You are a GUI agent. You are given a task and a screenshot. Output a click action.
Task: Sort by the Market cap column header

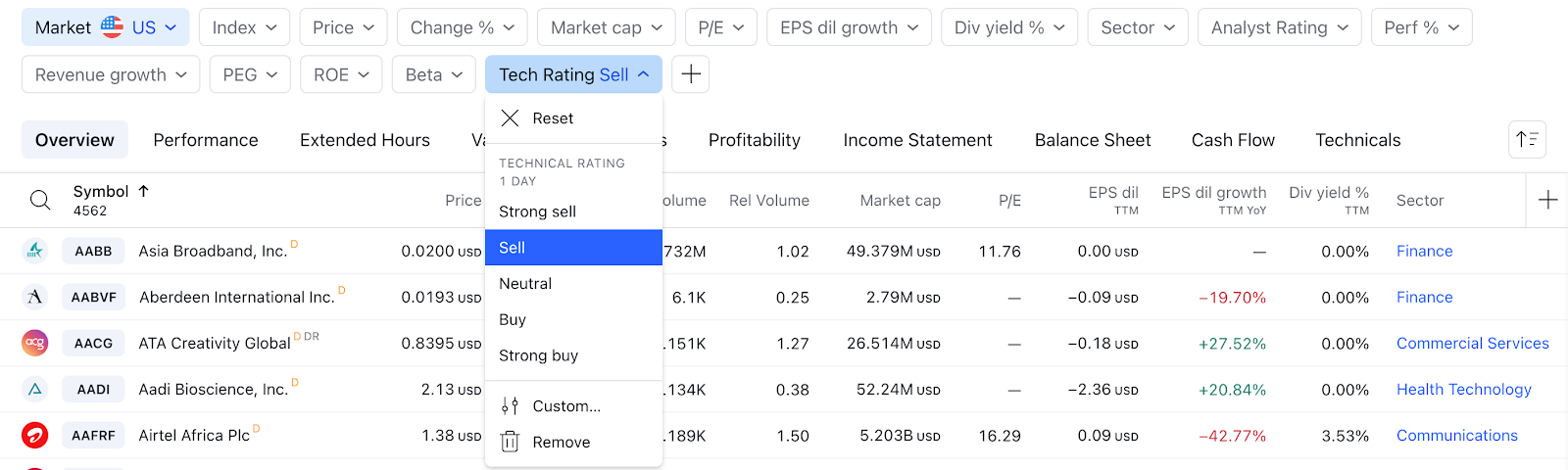[900, 200]
